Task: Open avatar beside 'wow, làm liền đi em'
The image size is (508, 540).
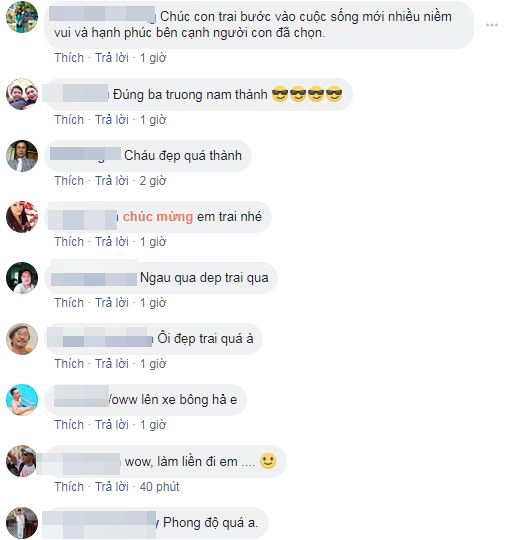Action: tap(22, 461)
